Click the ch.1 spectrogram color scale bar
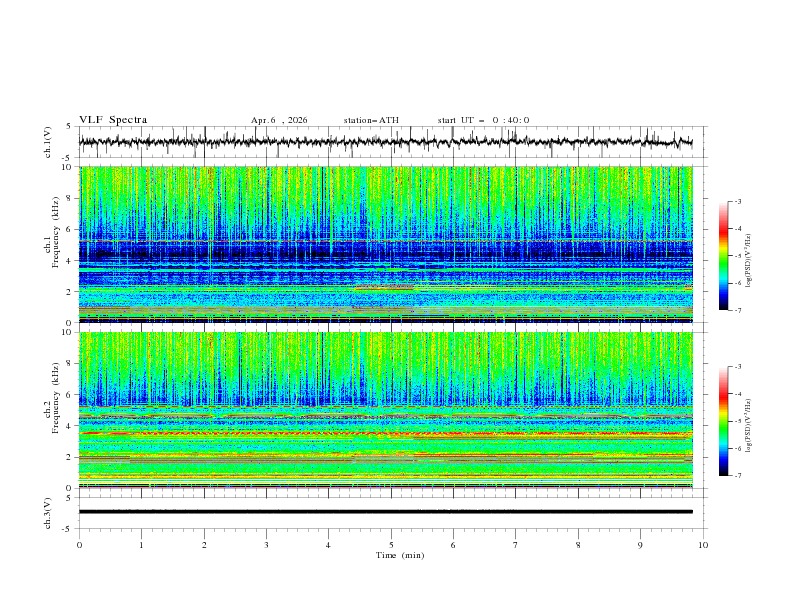The width and height of the screenshot is (792, 612). 723,256
